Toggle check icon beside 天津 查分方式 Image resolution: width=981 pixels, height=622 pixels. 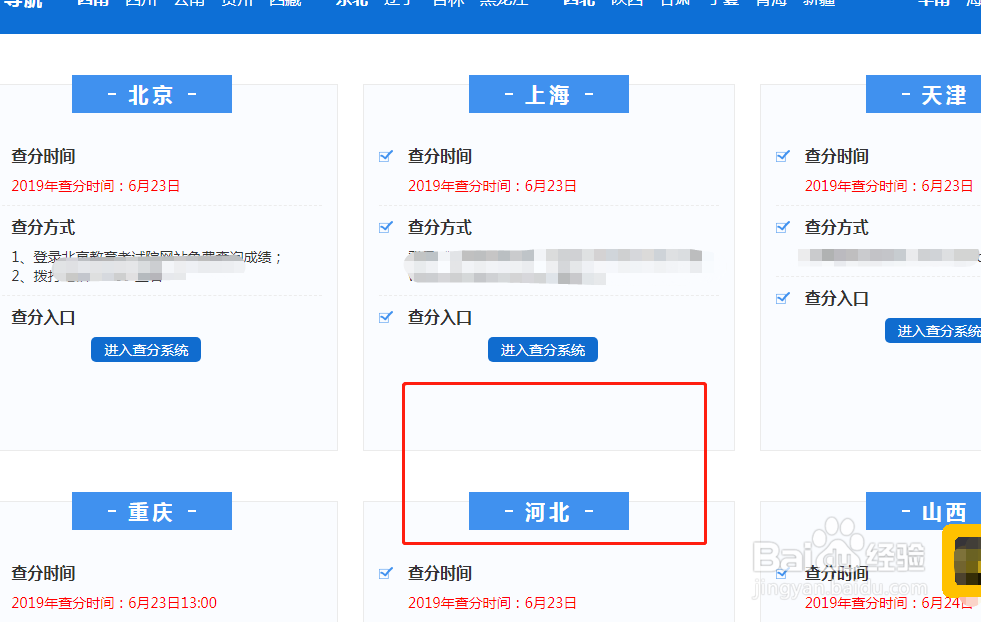[783, 227]
